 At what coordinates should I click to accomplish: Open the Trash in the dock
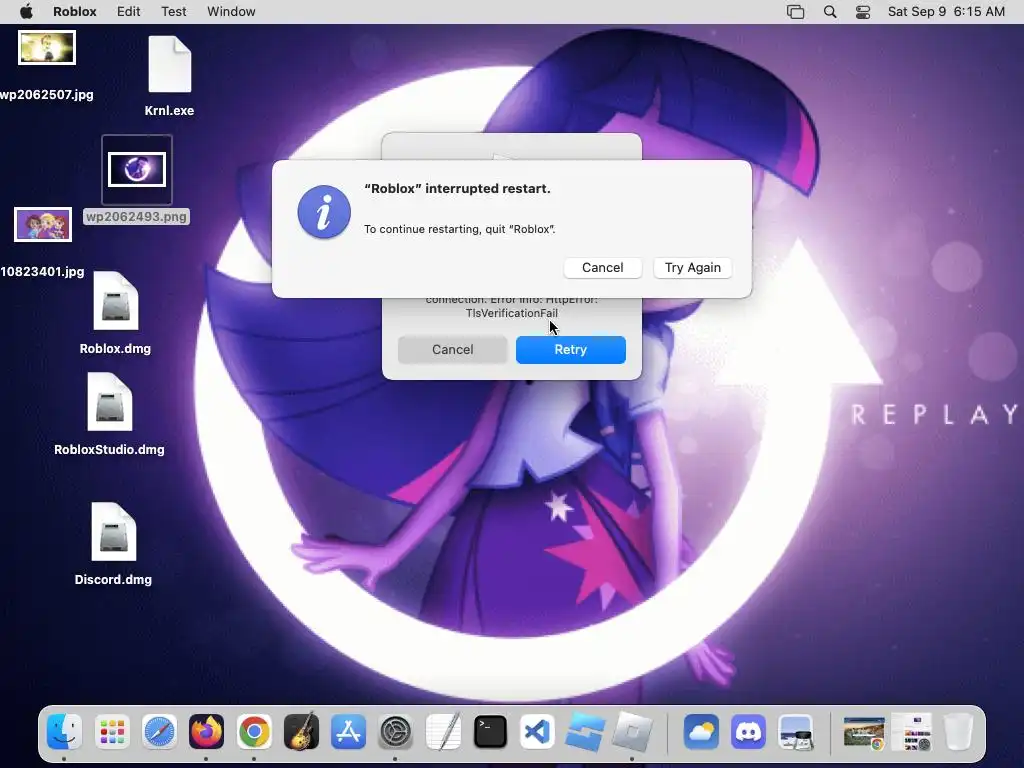click(x=959, y=731)
